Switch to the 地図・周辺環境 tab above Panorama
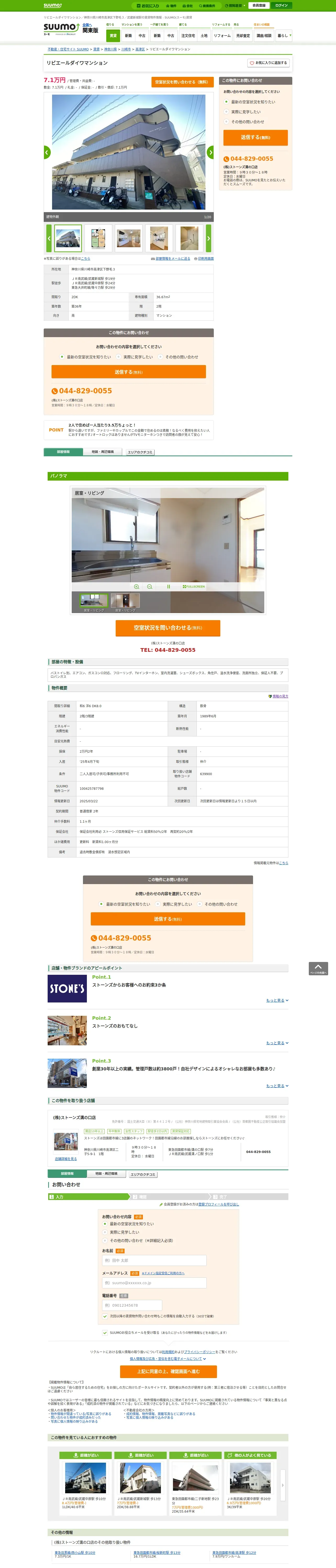This screenshot has width=336, height=1568. click(103, 452)
